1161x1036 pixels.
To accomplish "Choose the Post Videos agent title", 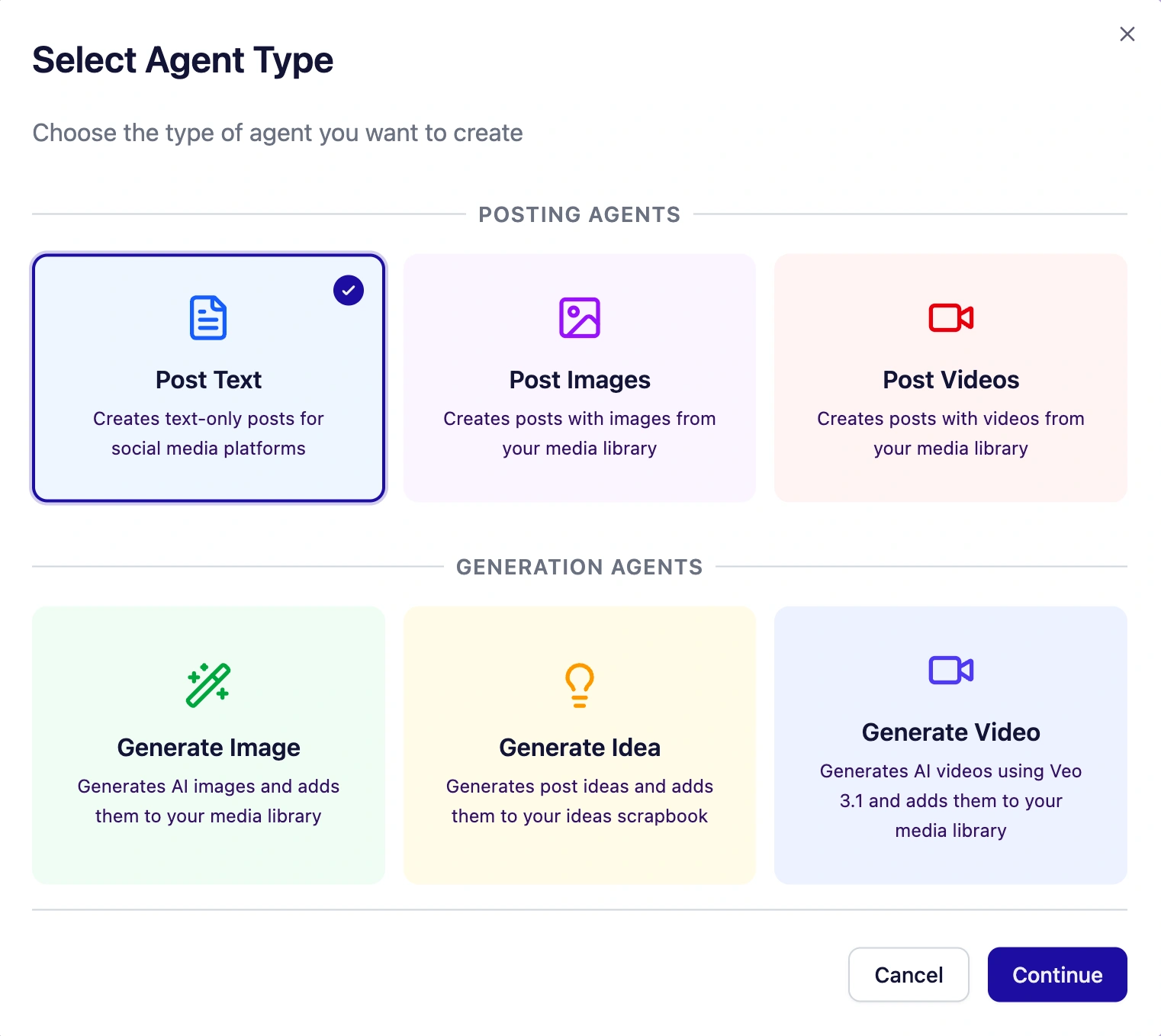I will (x=950, y=380).
